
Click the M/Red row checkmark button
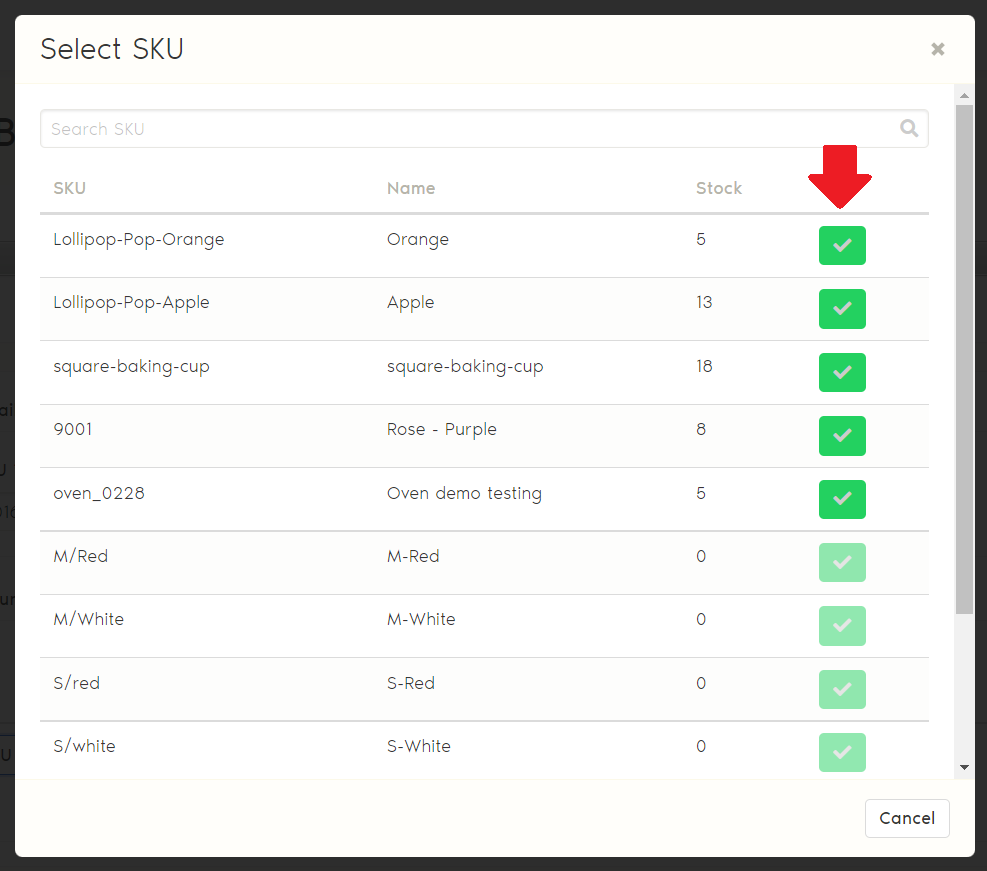pyautogui.click(x=842, y=562)
